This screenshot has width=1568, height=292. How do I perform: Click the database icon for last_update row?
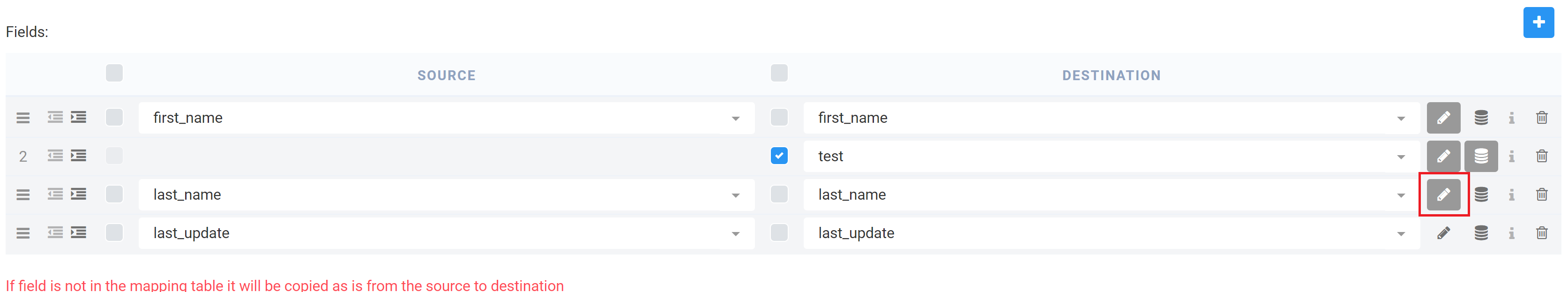[1481, 233]
